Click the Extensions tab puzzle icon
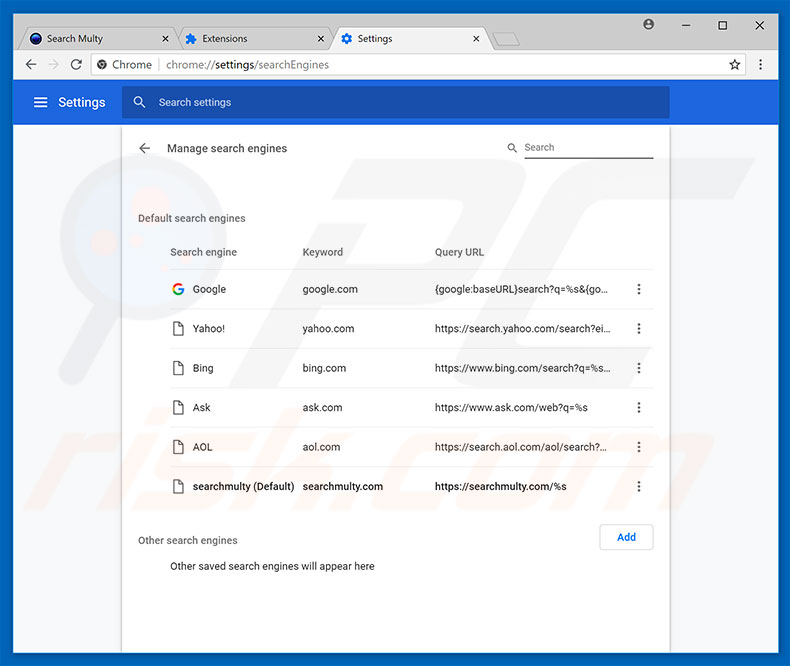Screen dimensions: 790x666 tap(190, 39)
